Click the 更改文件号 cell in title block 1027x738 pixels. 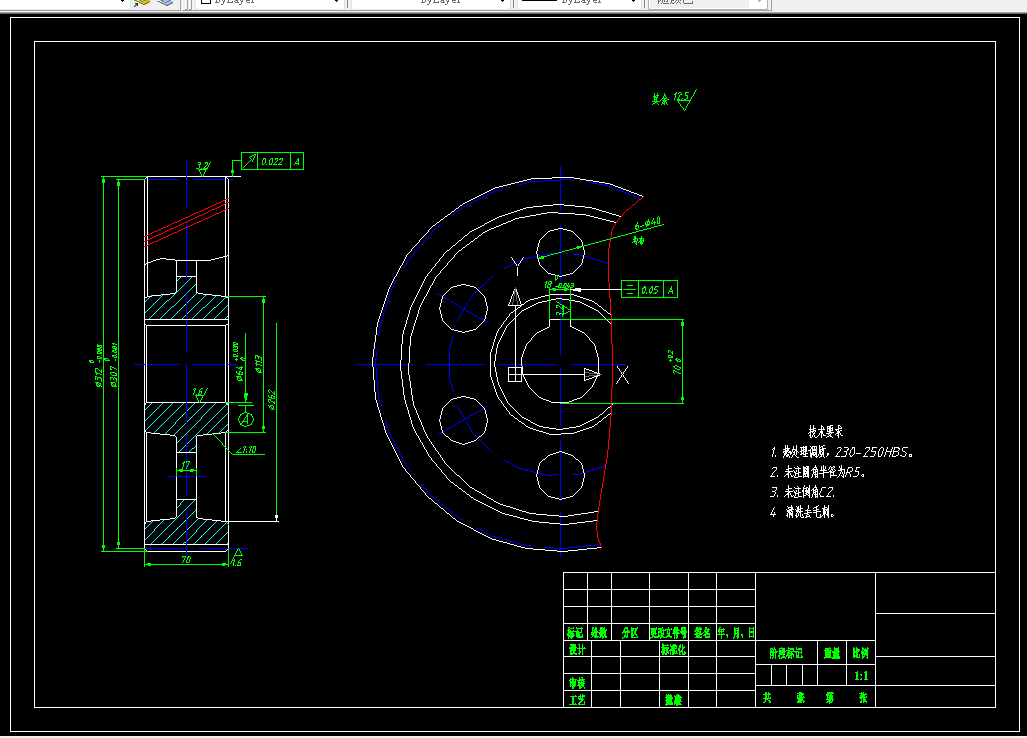coord(669,633)
